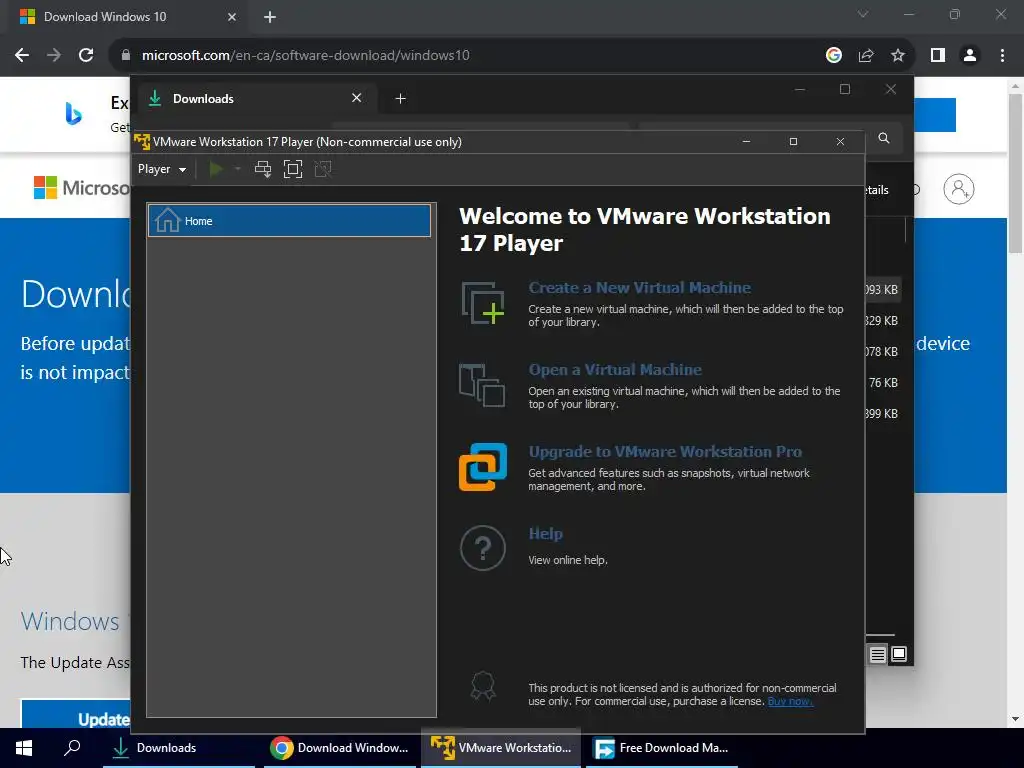The width and height of the screenshot is (1024, 768).
Task: Click Microsoft sign-in account icon
Action: [x=959, y=189]
